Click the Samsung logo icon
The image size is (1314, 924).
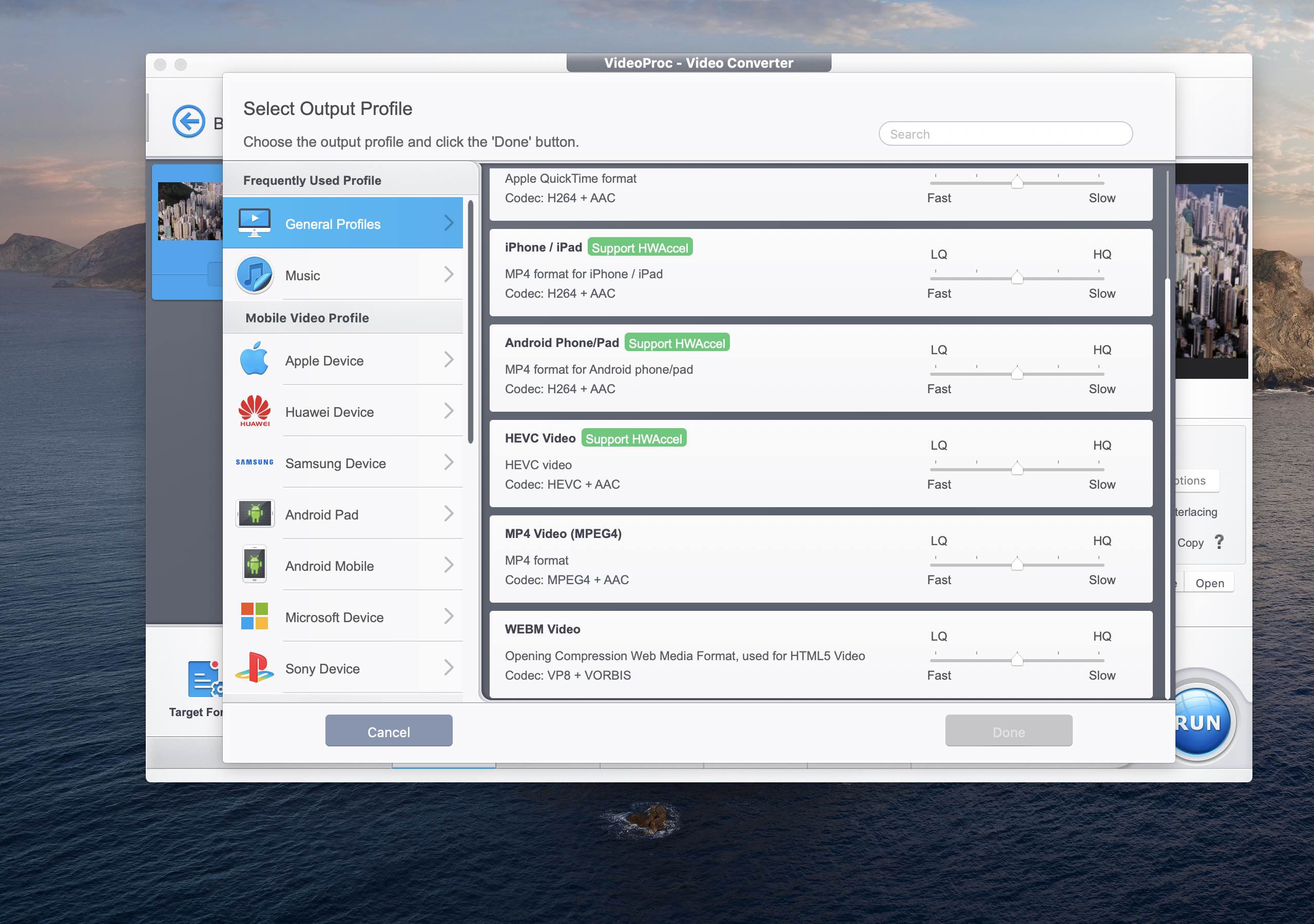tap(255, 462)
